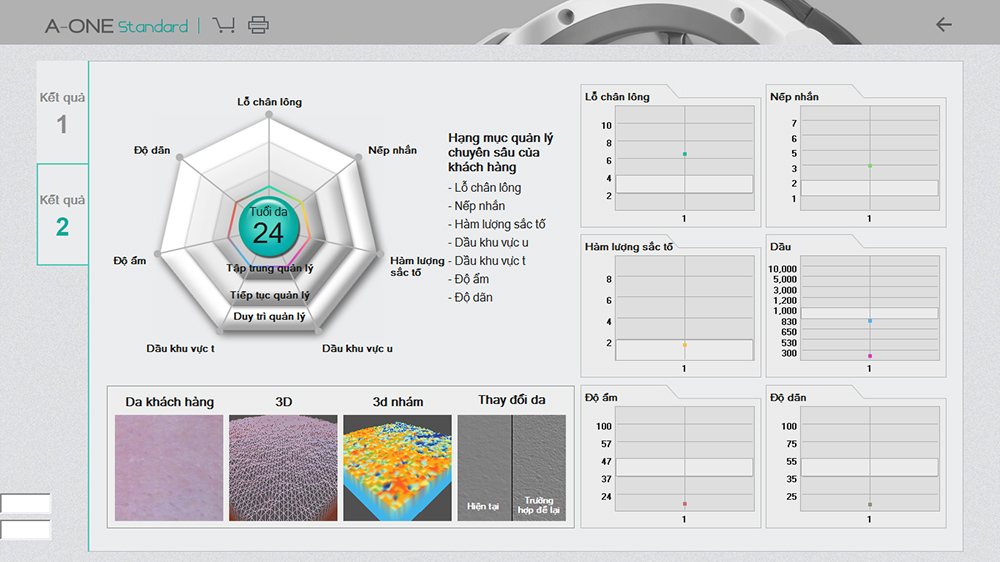
Task: Click the blue point in Dầu chart
Action: pos(870,321)
